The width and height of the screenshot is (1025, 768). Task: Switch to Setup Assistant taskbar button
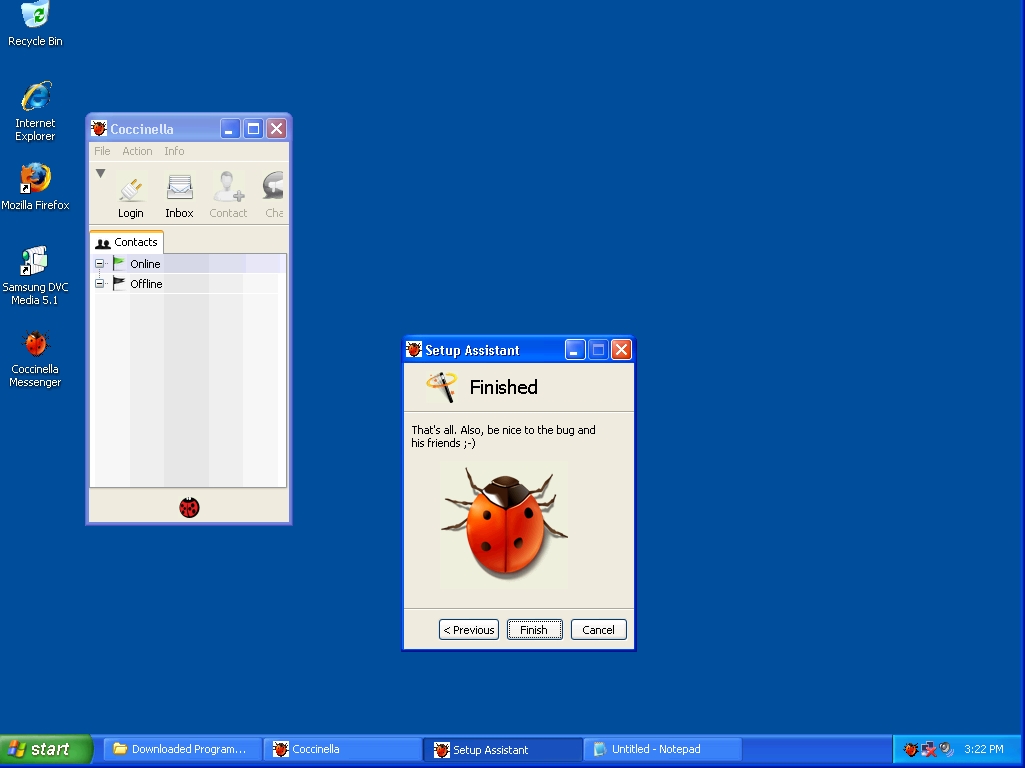tap(503, 750)
